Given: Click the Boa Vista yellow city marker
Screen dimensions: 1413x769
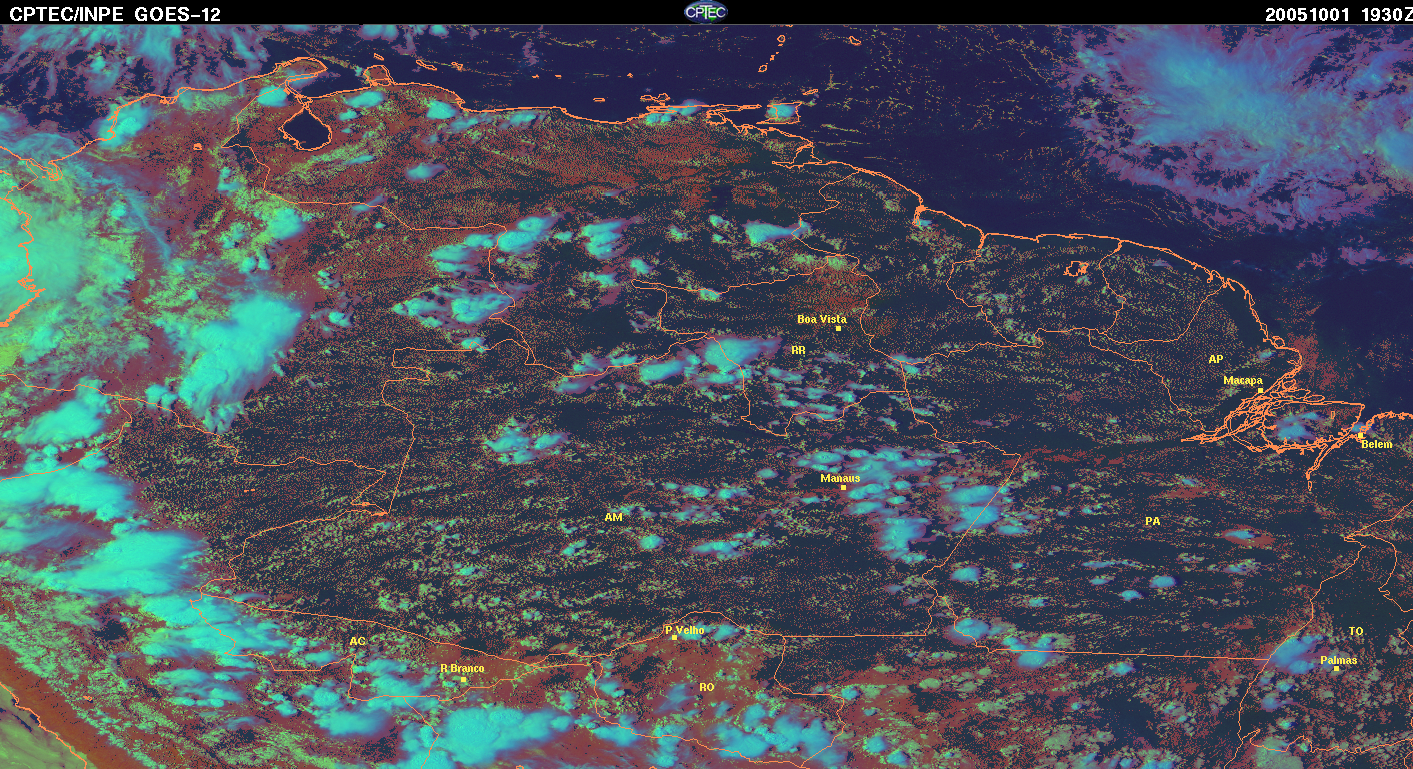Looking at the screenshot, I should [x=838, y=328].
